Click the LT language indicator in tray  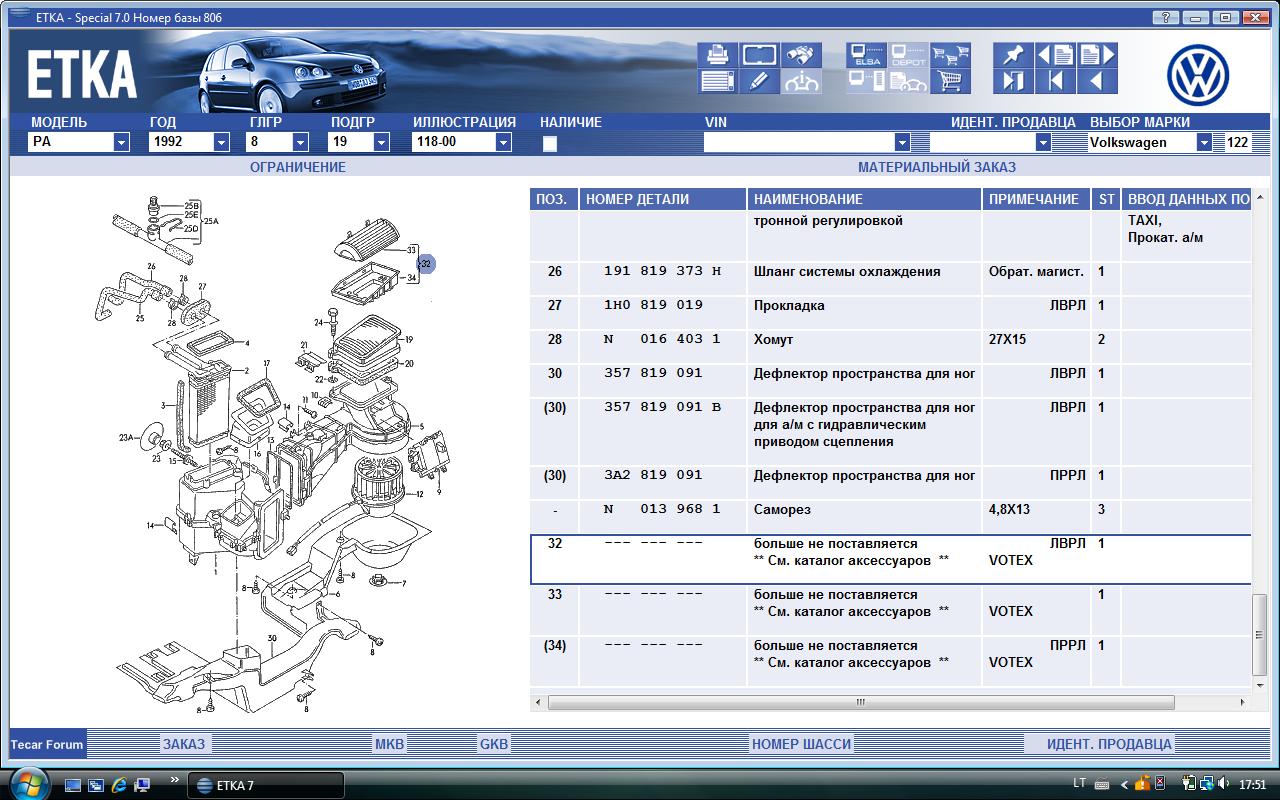click(x=1080, y=784)
